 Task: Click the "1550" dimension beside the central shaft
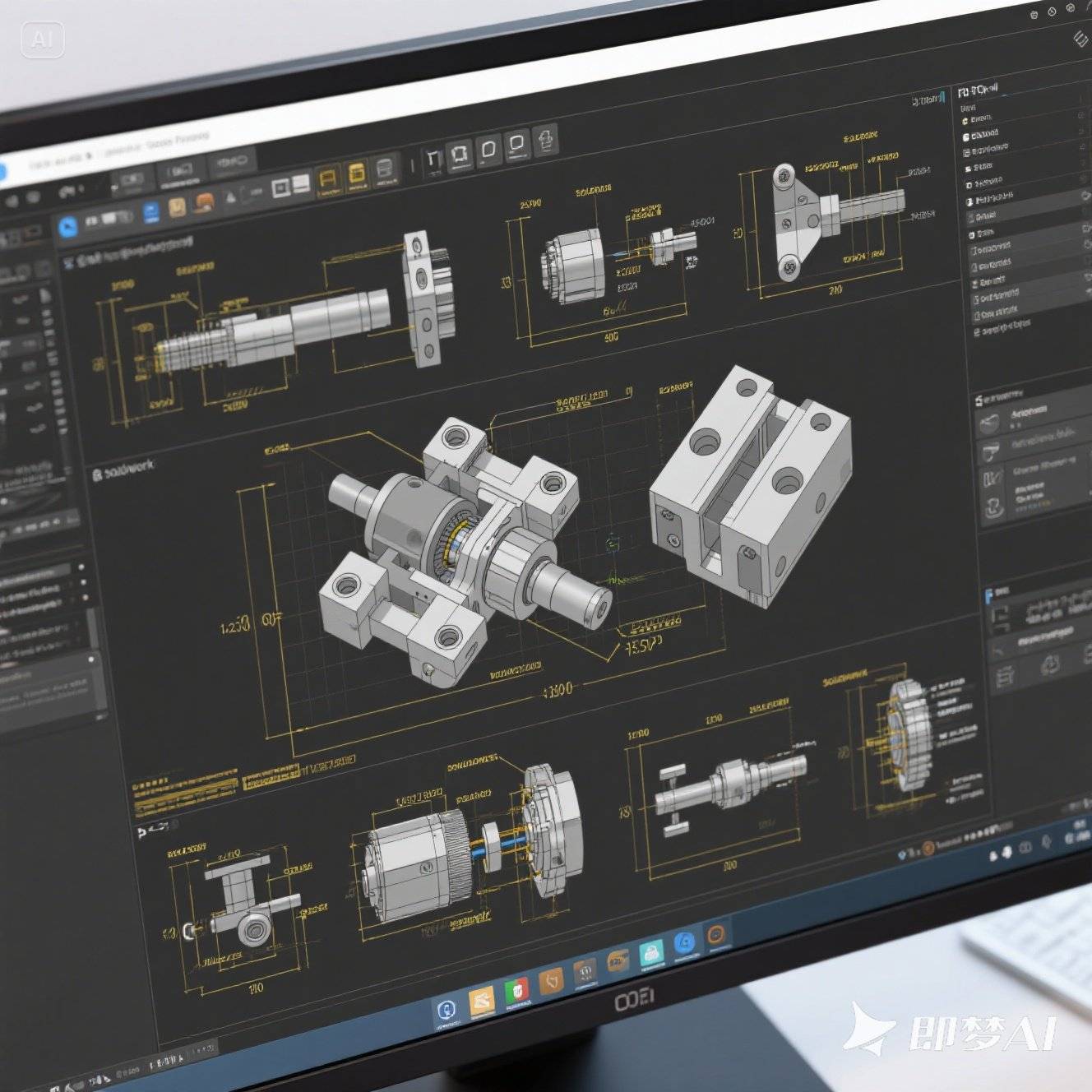coord(644,646)
